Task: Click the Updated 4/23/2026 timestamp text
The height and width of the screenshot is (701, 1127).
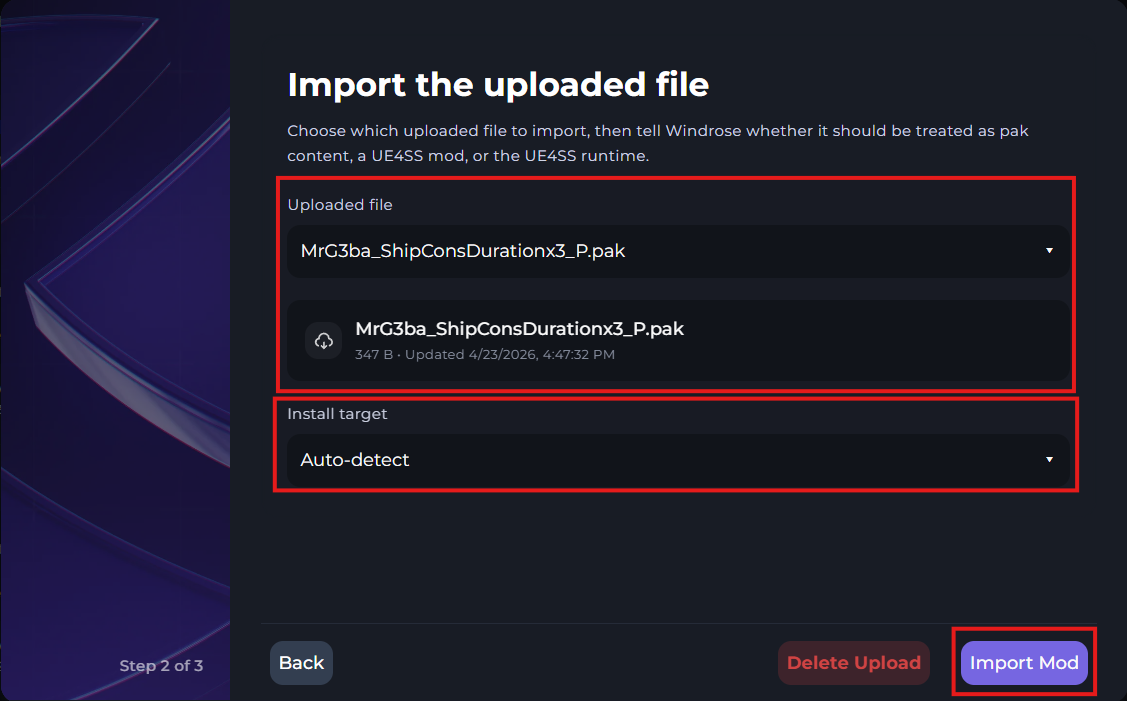Action: coord(508,355)
